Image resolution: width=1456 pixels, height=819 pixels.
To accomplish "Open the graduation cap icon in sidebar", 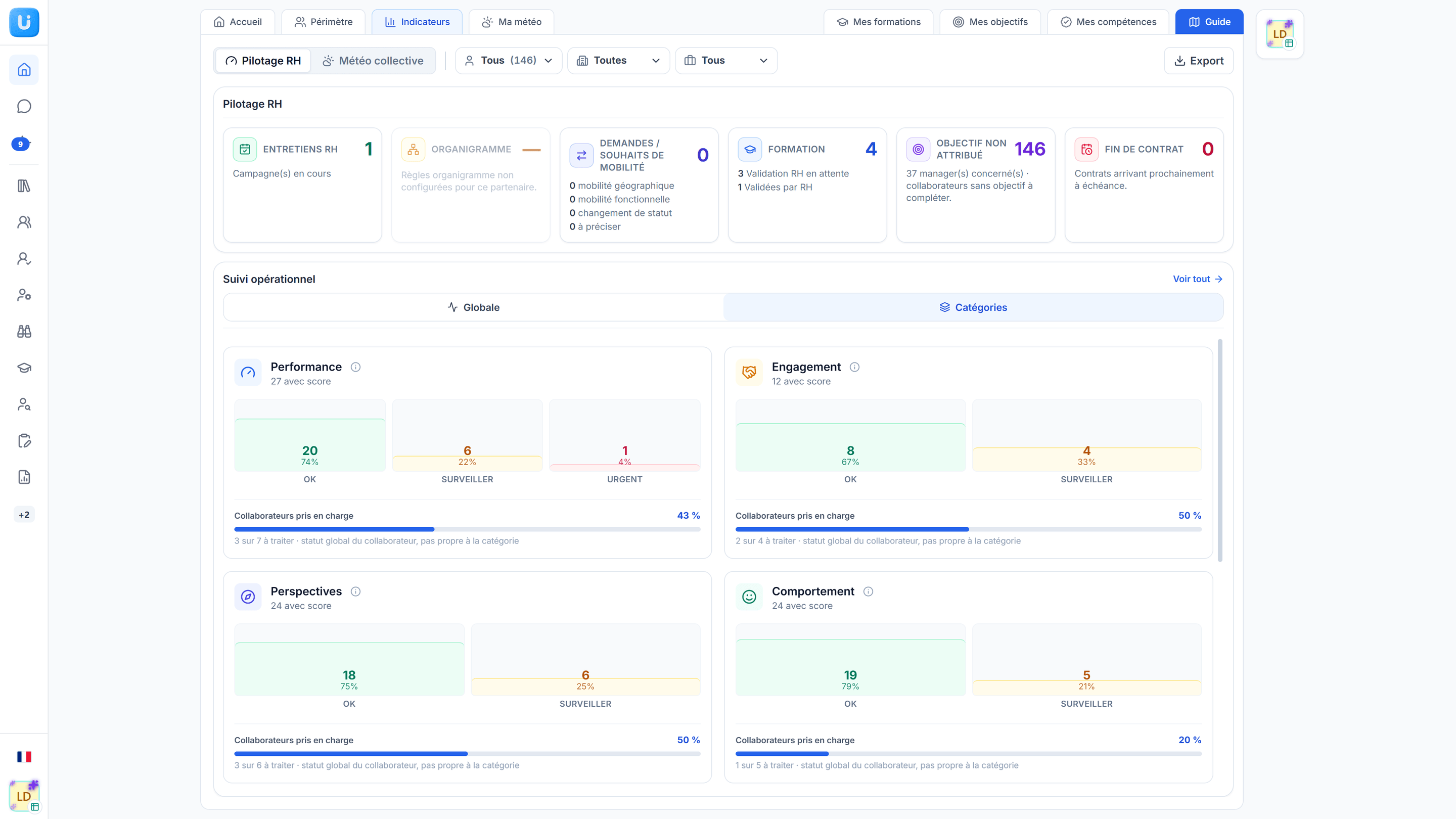I will pos(24,368).
